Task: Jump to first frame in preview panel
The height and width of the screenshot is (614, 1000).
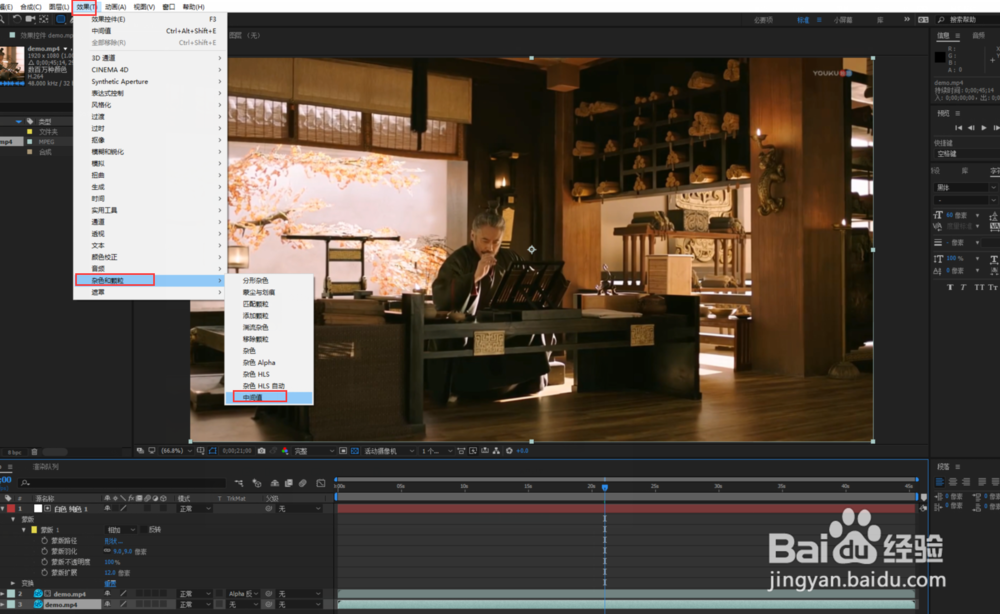Action: (959, 128)
